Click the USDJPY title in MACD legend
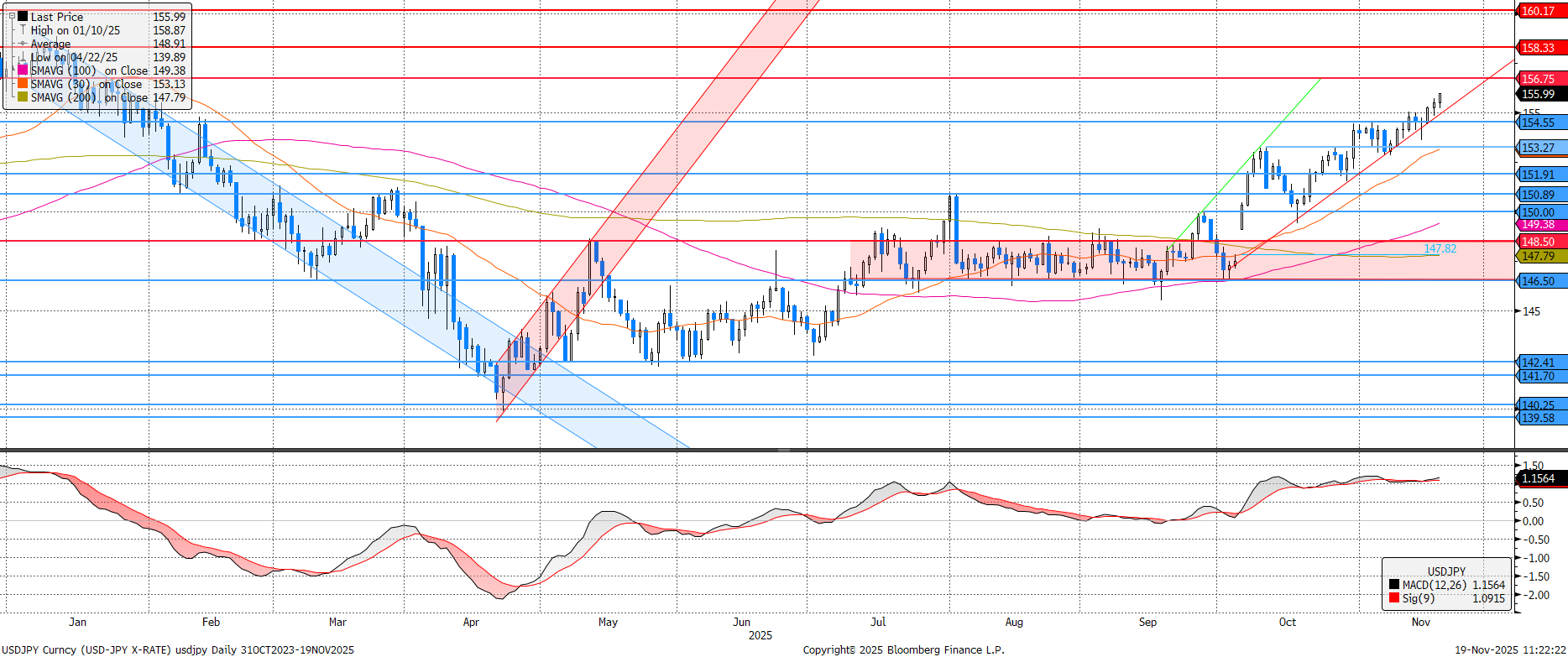The image size is (1568, 657). pos(1446,571)
